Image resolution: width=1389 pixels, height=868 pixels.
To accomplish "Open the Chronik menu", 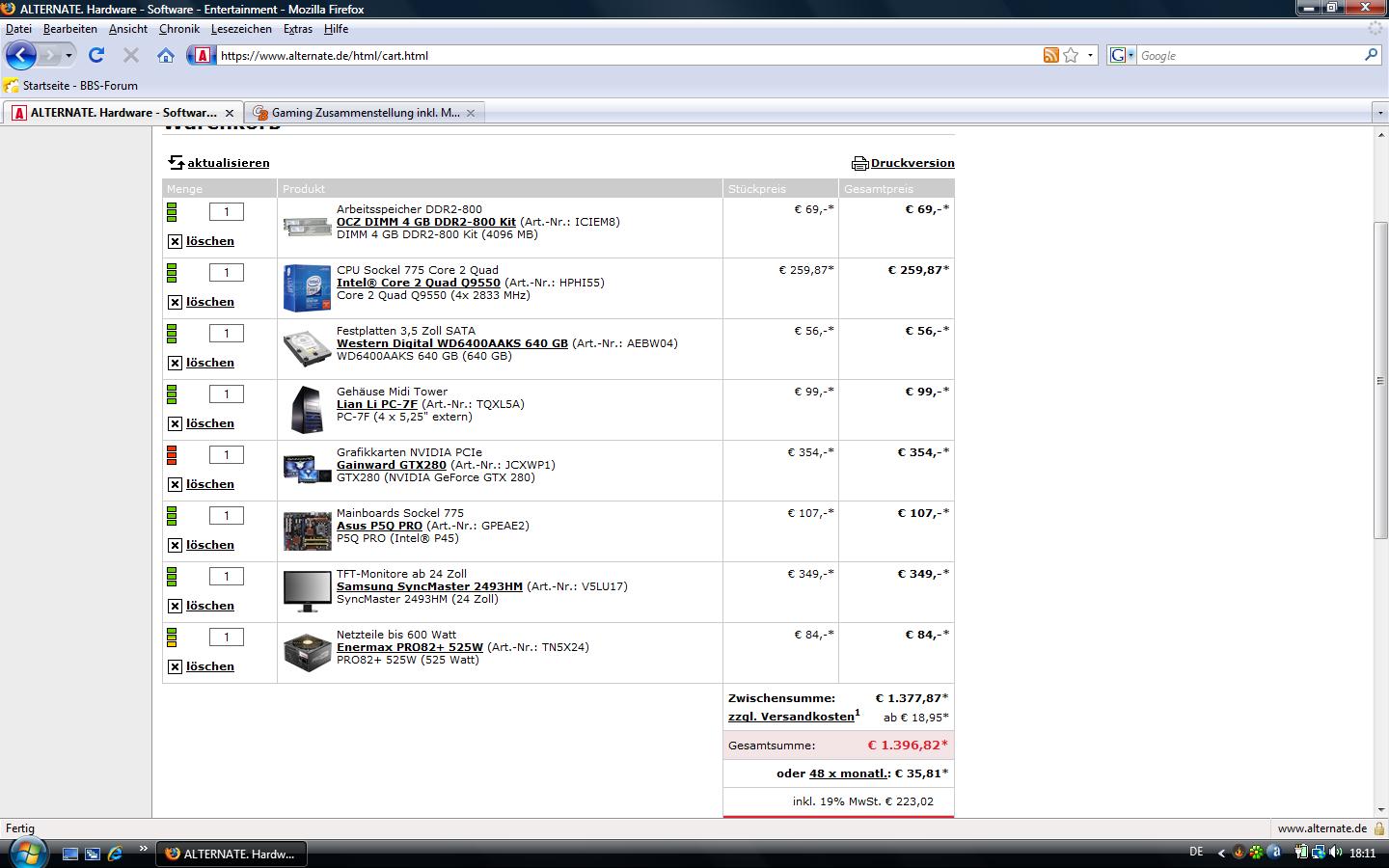I will [x=179, y=29].
